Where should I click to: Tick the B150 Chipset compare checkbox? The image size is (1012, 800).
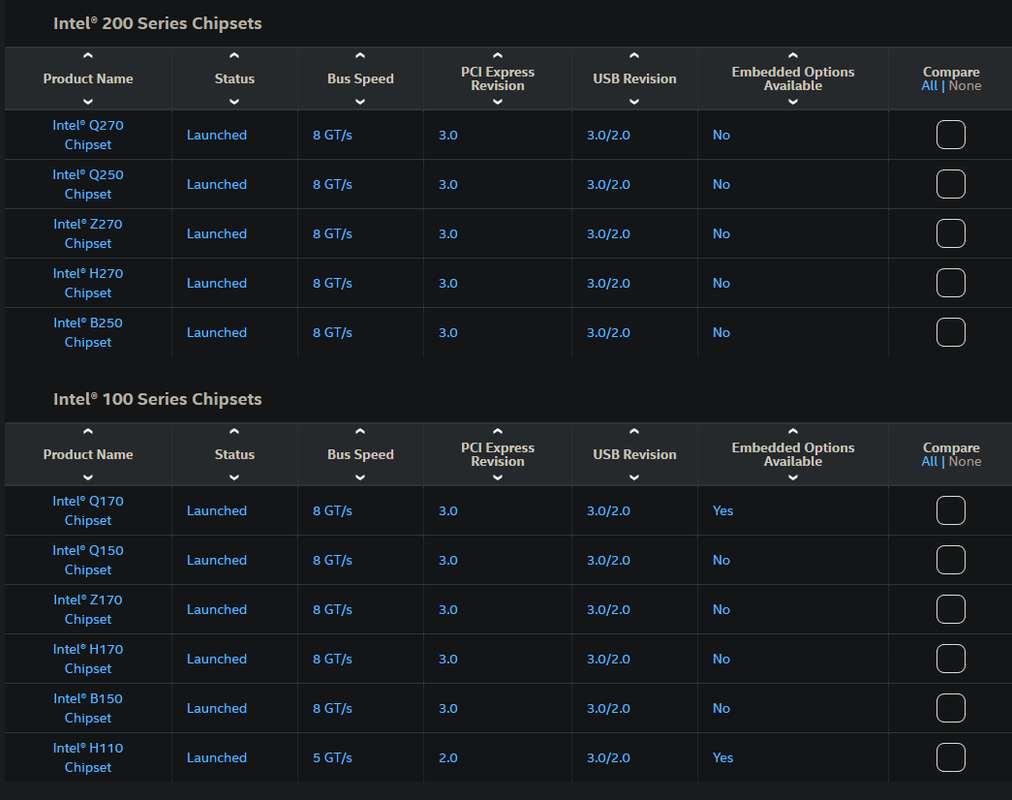coord(951,708)
